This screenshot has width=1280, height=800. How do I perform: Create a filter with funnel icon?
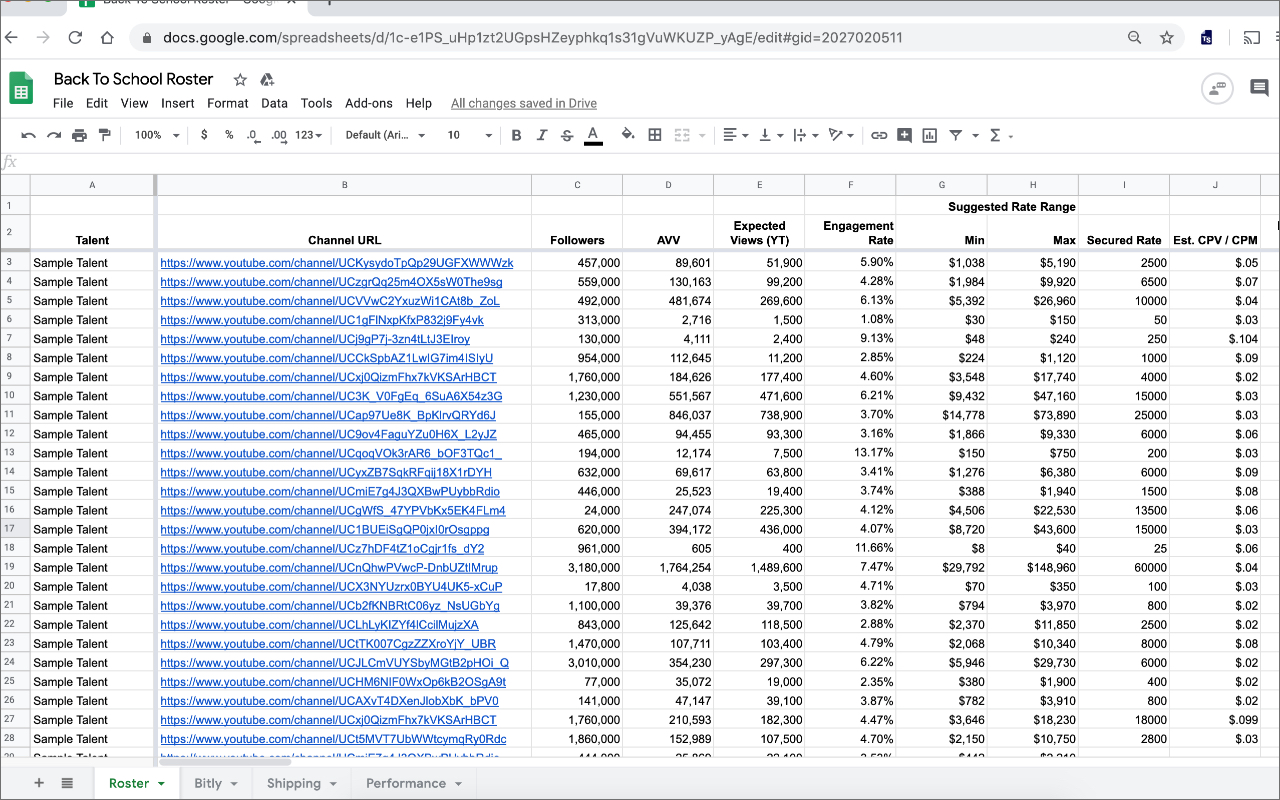pyautogui.click(x=956, y=135)
